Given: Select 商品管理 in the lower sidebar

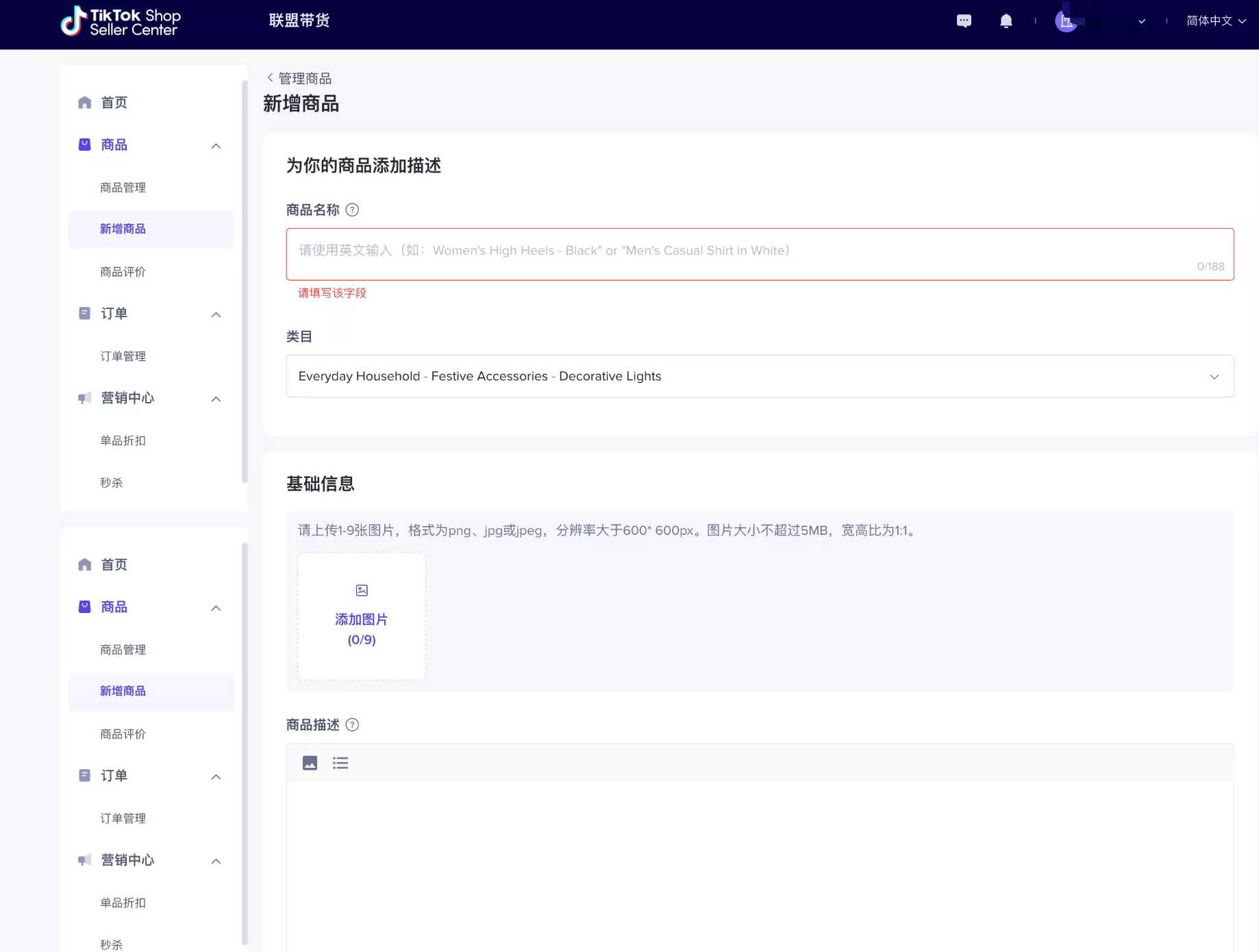Looking at the screenshot, I should coord(123,650).
